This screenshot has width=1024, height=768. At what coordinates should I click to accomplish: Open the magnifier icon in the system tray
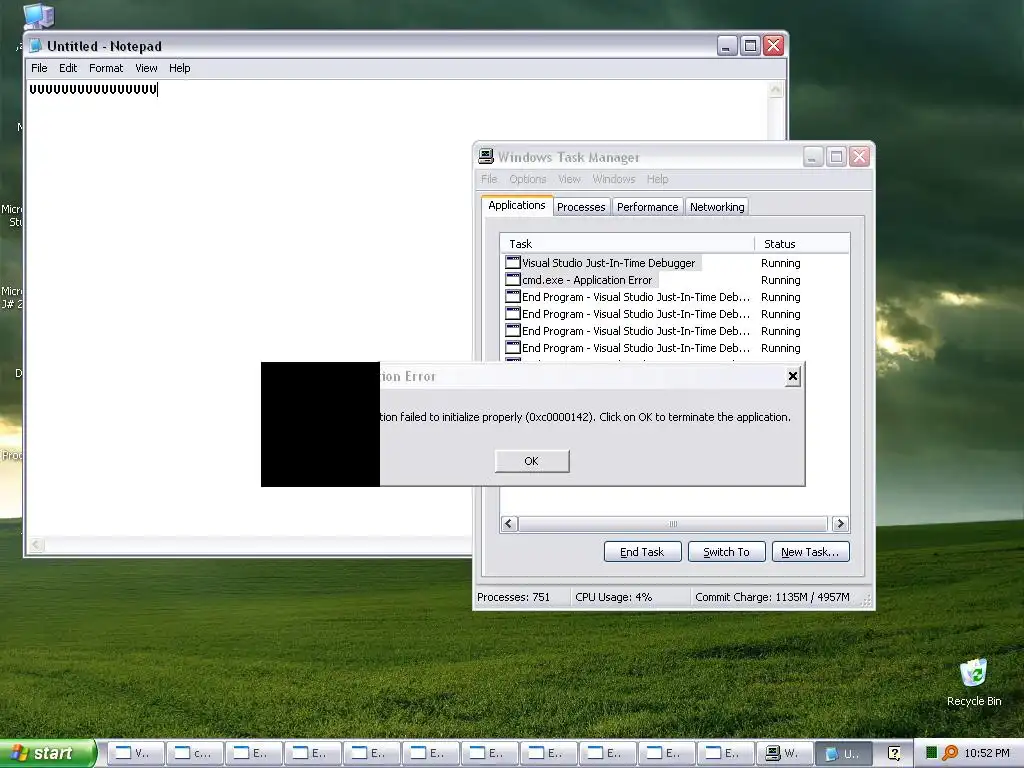click(950, 753)
